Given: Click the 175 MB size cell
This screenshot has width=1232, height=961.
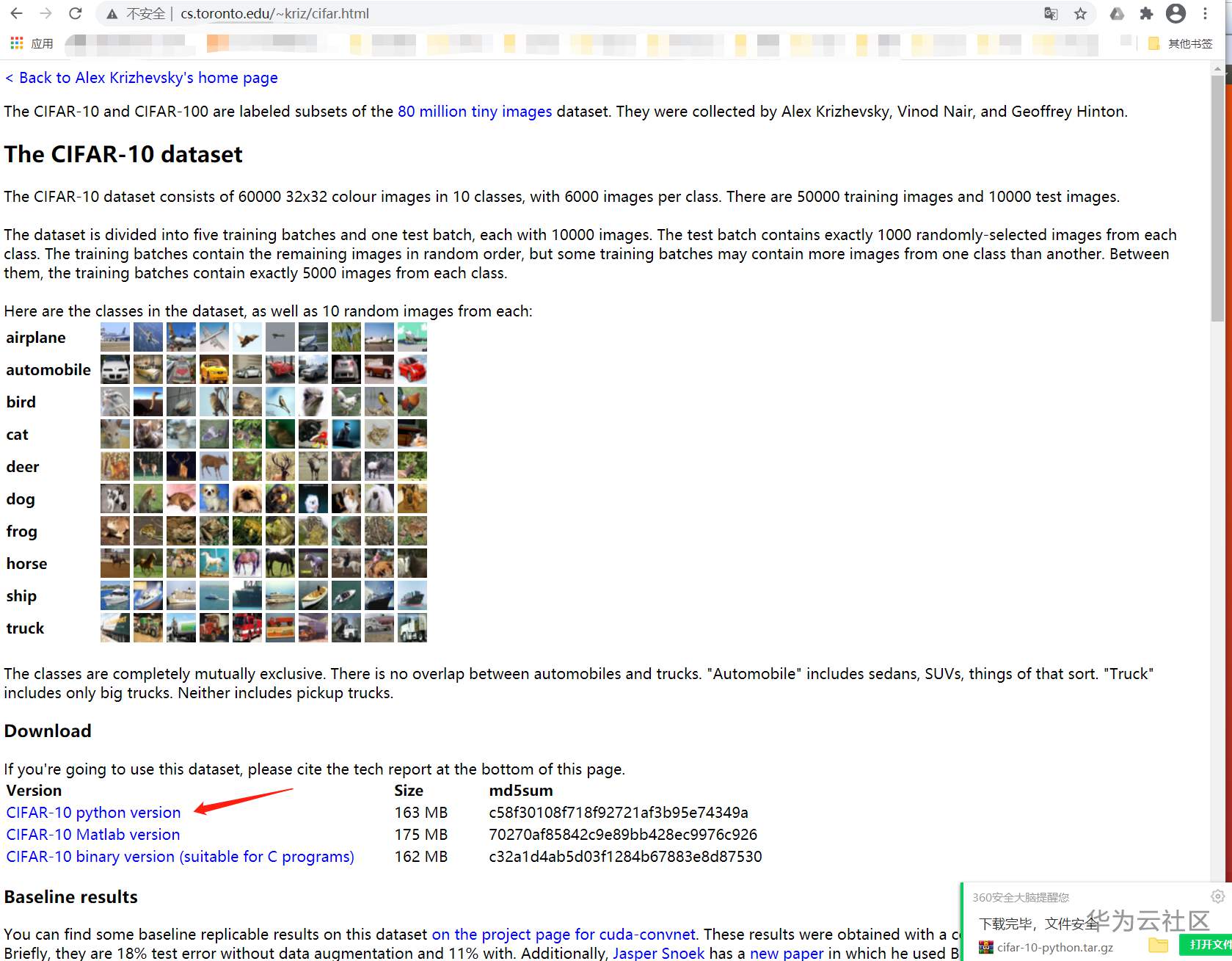Looking at the screenshot, I should click(x=421, y=835).
